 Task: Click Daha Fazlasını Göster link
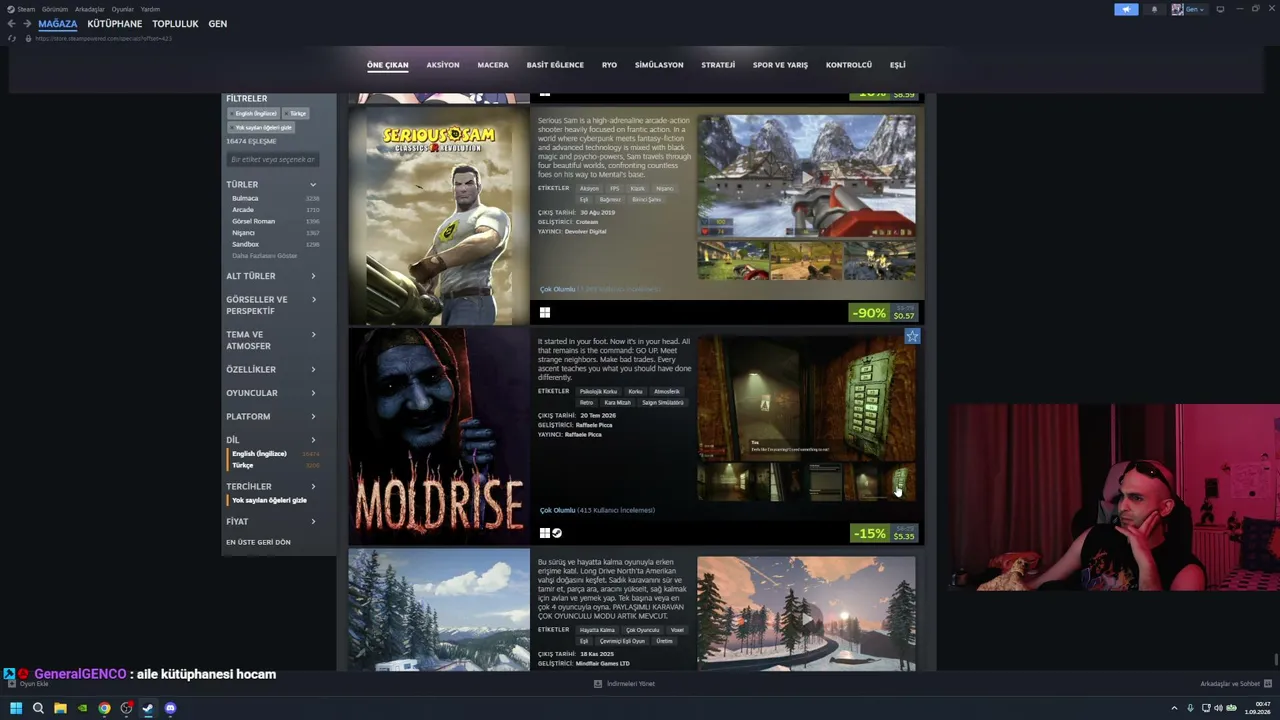pos(265,256)
